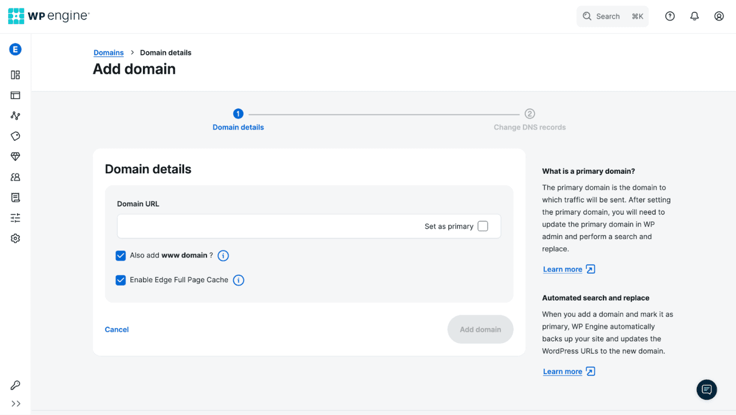
Task: Expand sidebar with double chevron
Action: pos(15,404)
